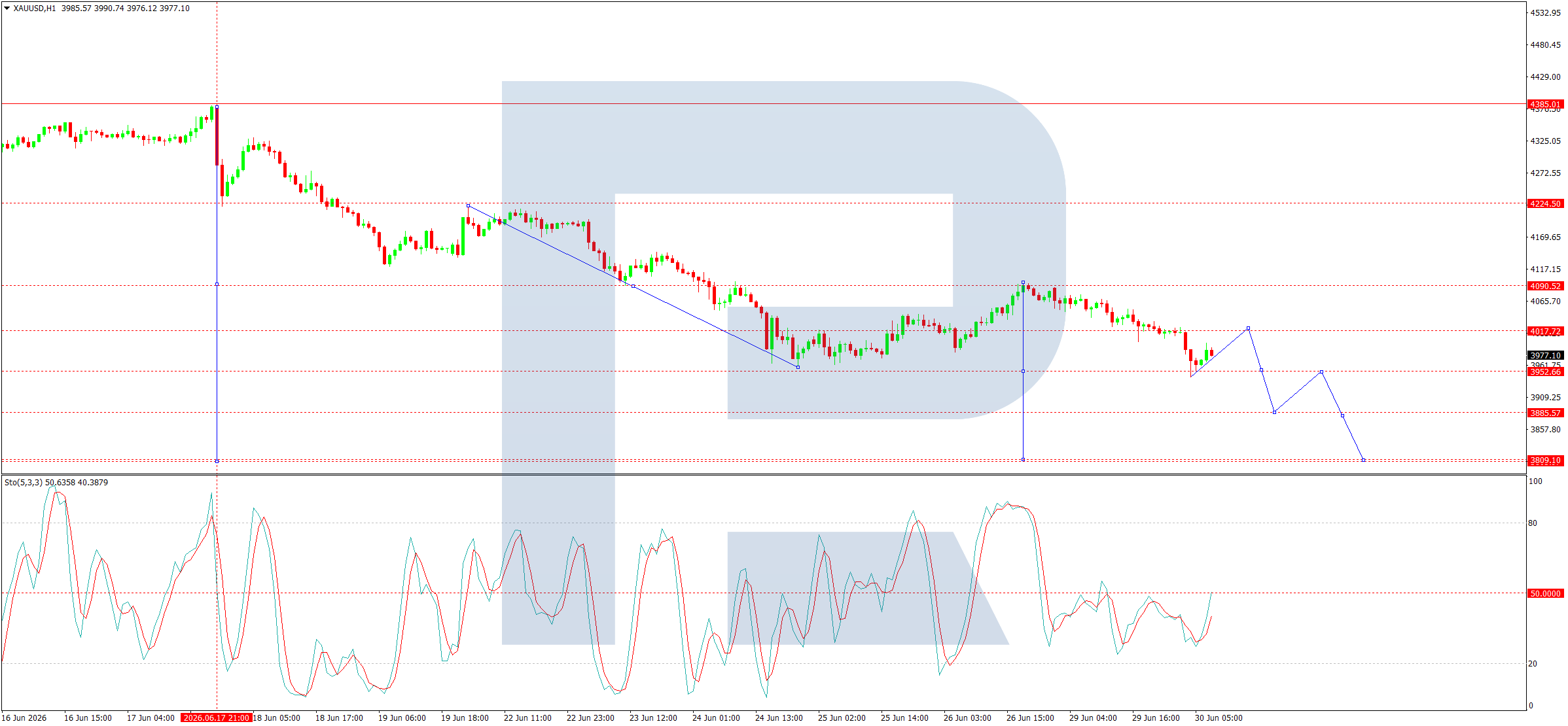The height and width of the screenshot is (726, 1568).
Task: Click the 19 Jun 06:00 time axis label
Action: (x=402, y=717)
